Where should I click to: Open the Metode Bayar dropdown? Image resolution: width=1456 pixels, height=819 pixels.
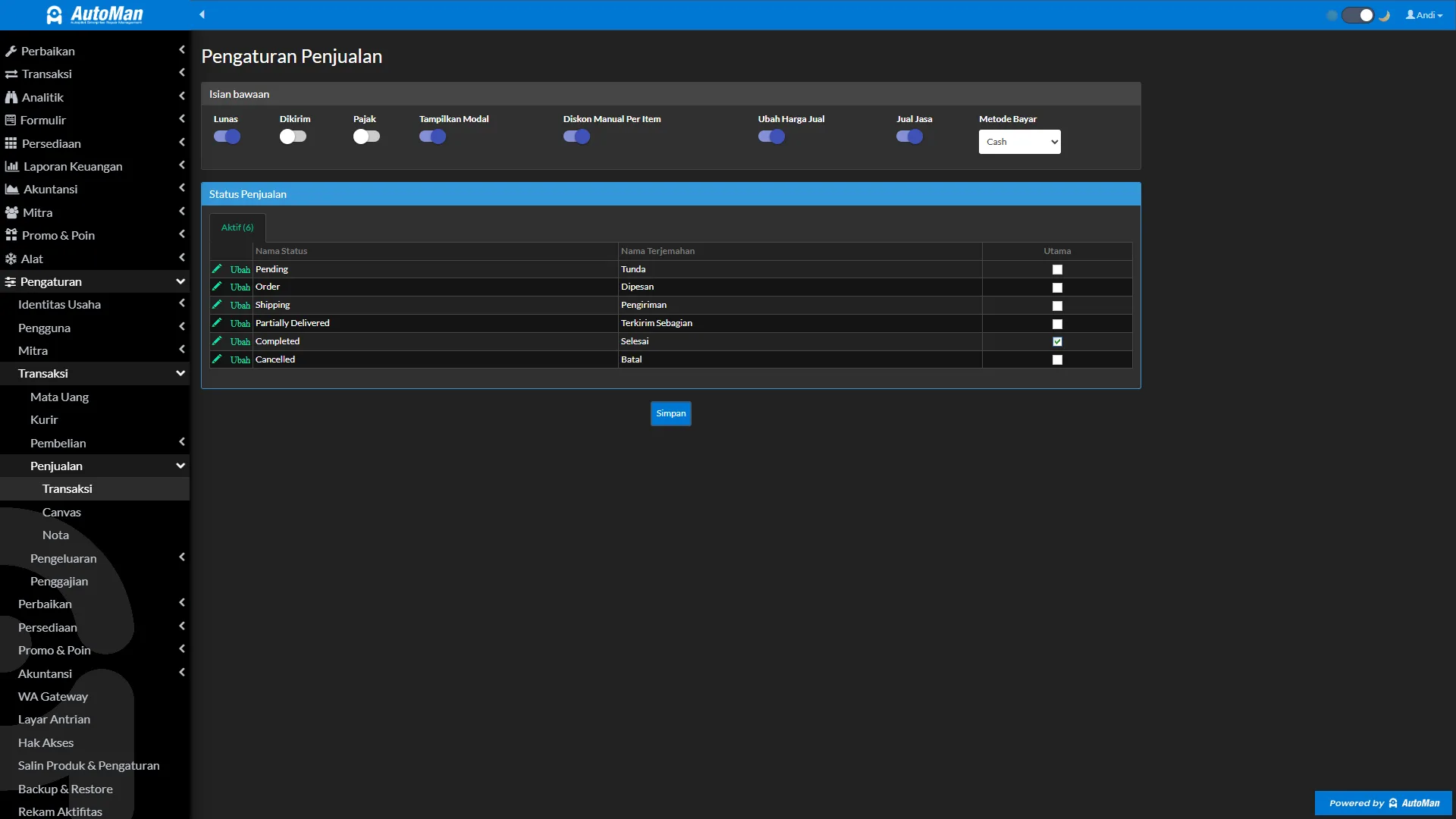coord(1020,142)
